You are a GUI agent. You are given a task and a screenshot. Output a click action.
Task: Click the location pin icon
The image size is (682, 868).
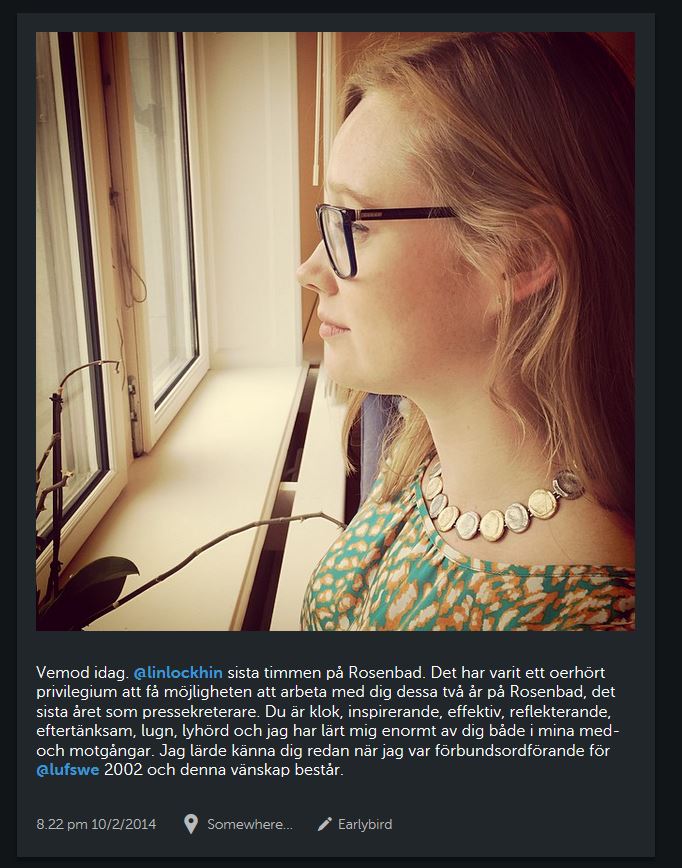pyautogui.click(x=191, y=824)
